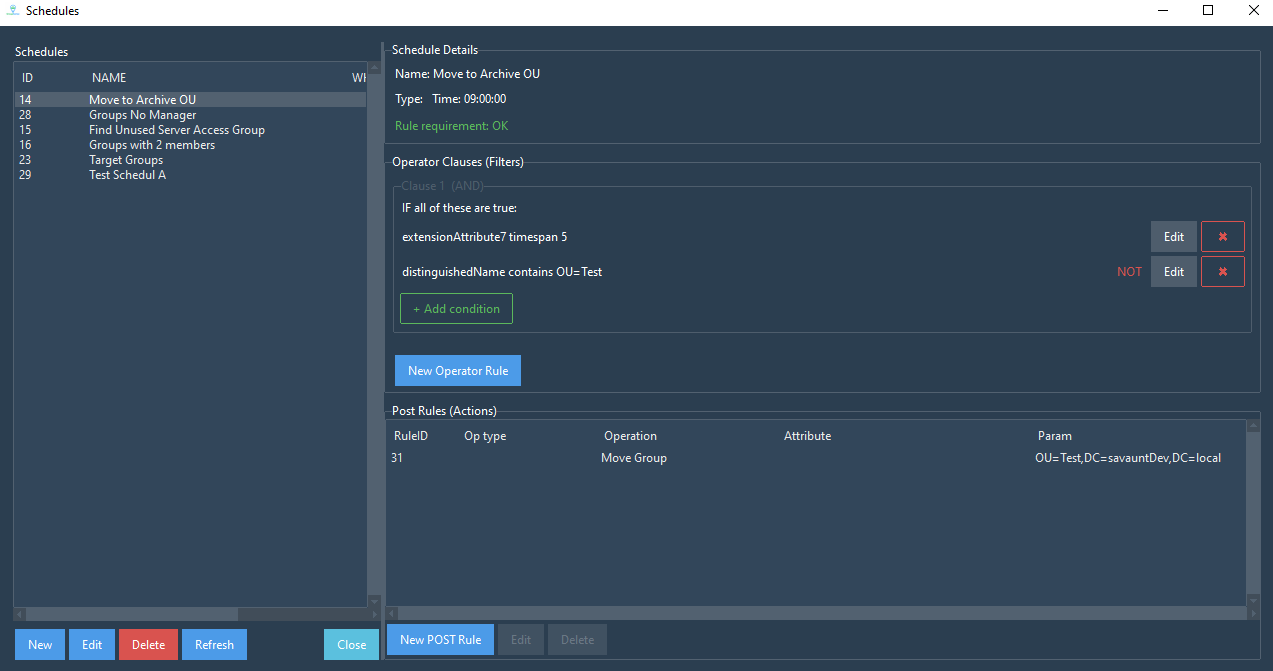Edit the extensionAttribute7 timespan condition

(x=1173, y=237)
